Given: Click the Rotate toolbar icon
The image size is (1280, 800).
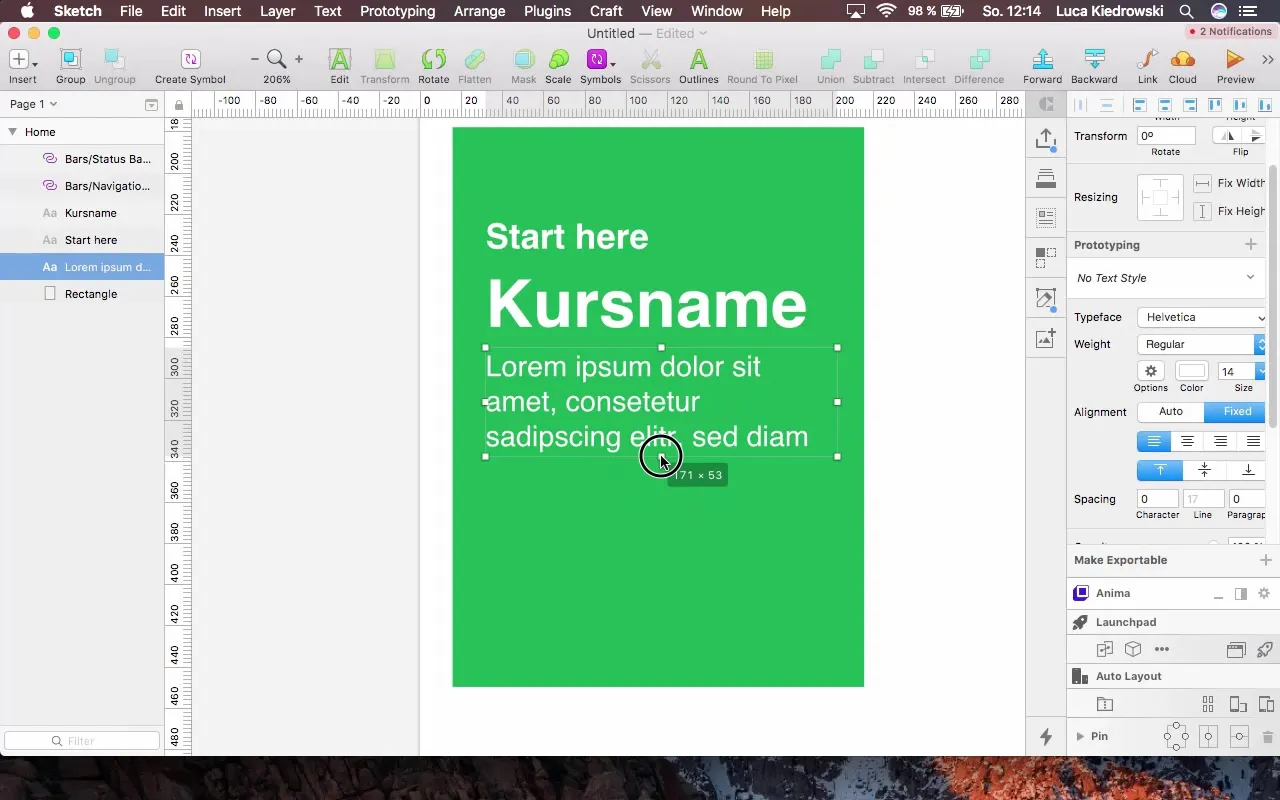Looking at the screenshot, I should (x=433, y=60).
